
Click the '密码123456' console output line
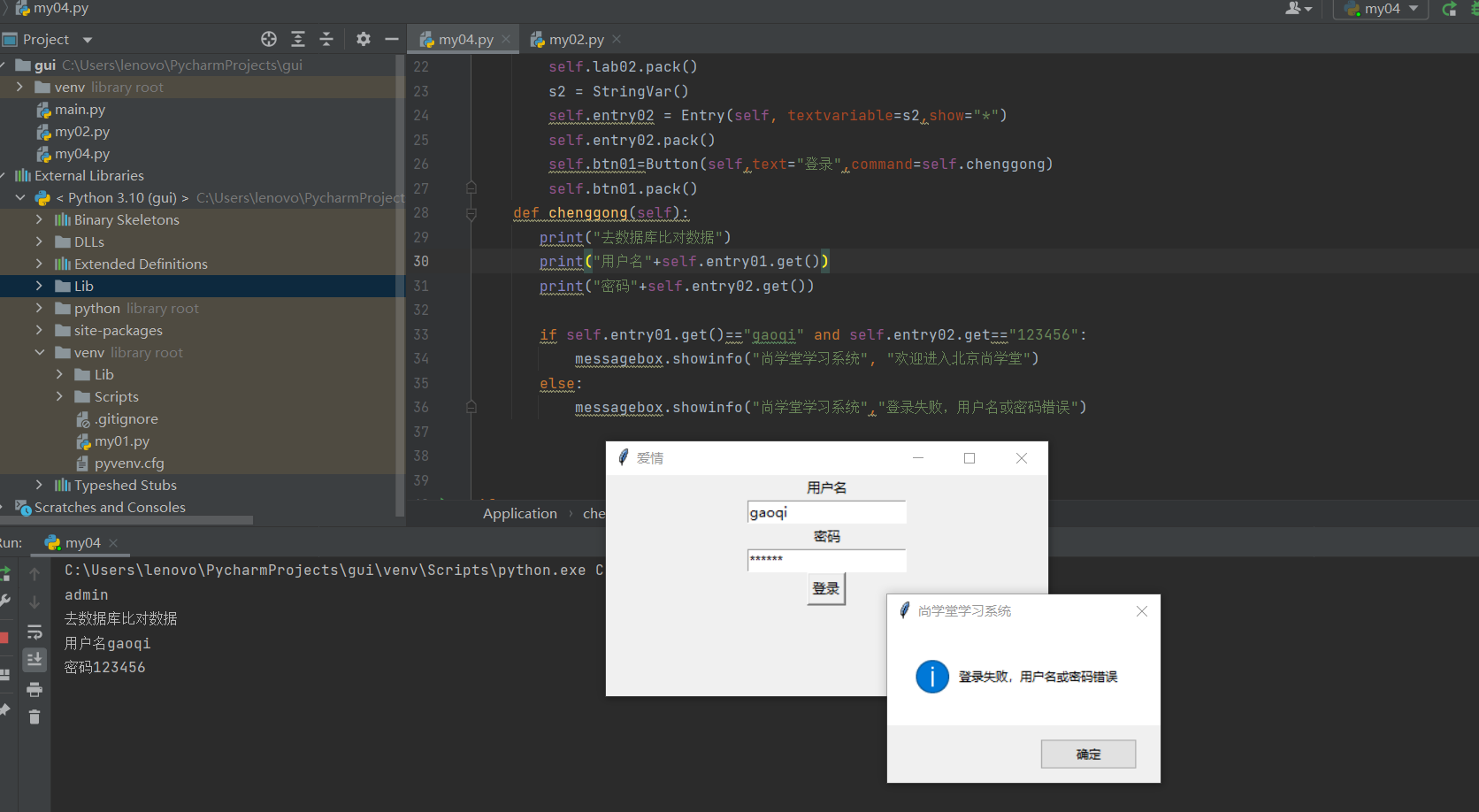(104, 667)
